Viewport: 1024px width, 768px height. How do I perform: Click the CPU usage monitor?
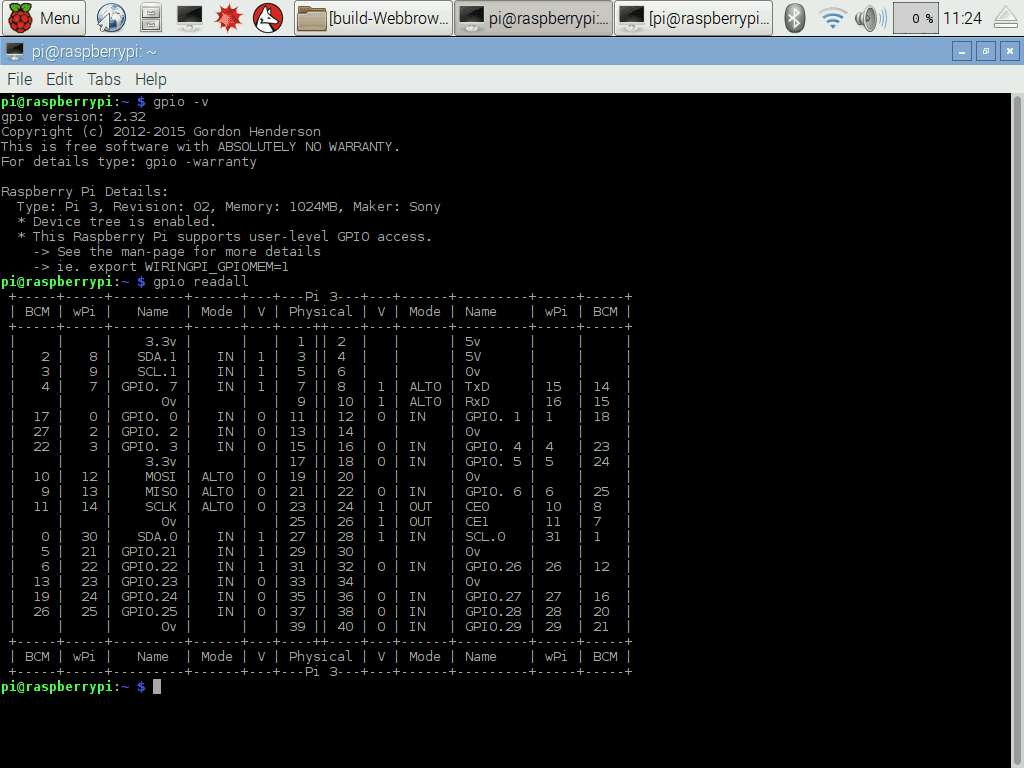coord(914,17)
